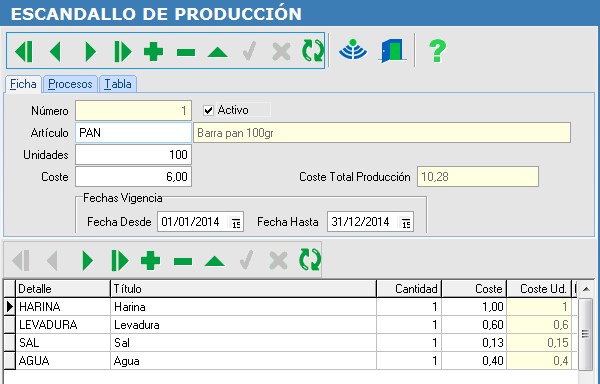
Task: Click the Título column header
Action: [243, 289]
